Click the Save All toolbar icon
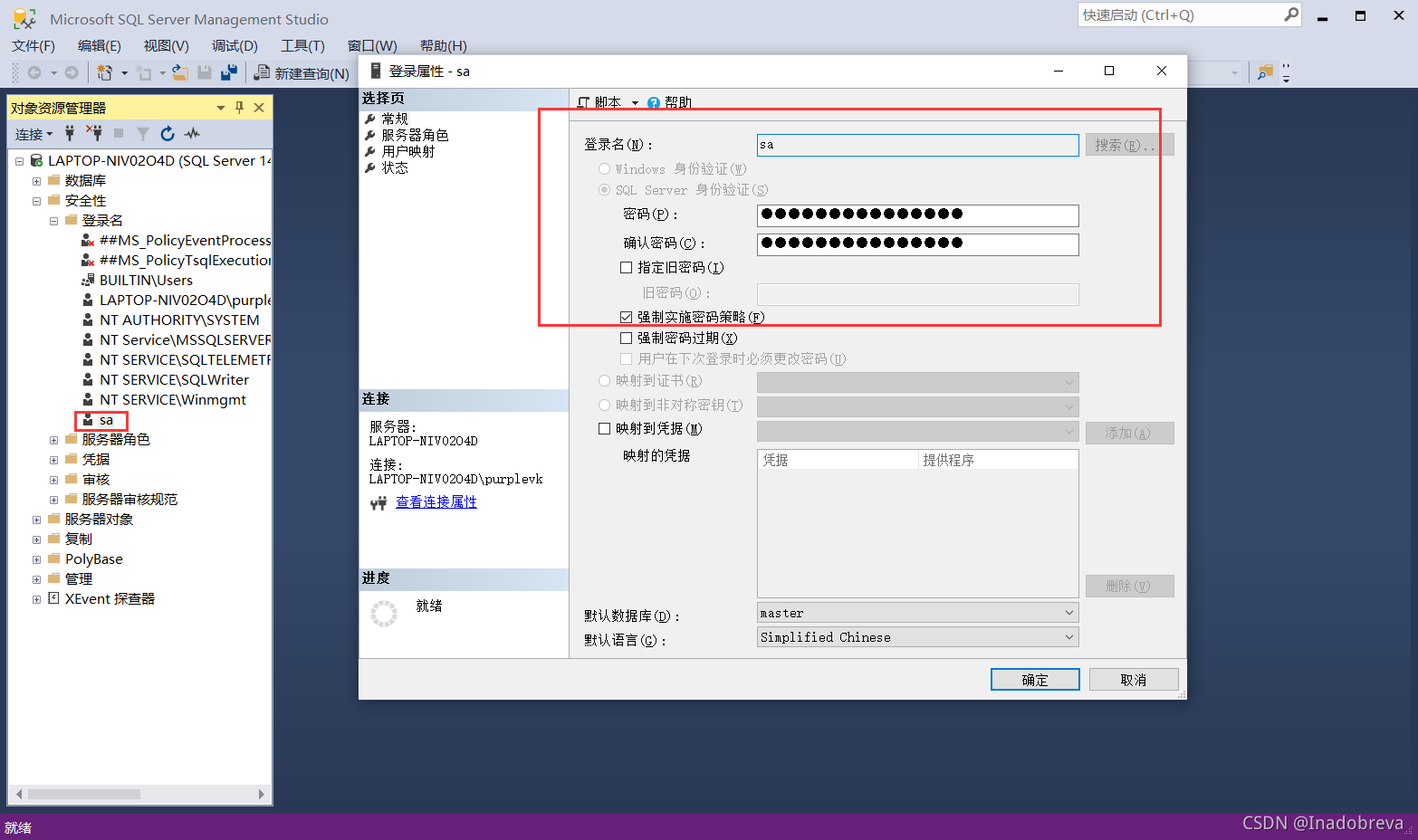 coord(229,72)
